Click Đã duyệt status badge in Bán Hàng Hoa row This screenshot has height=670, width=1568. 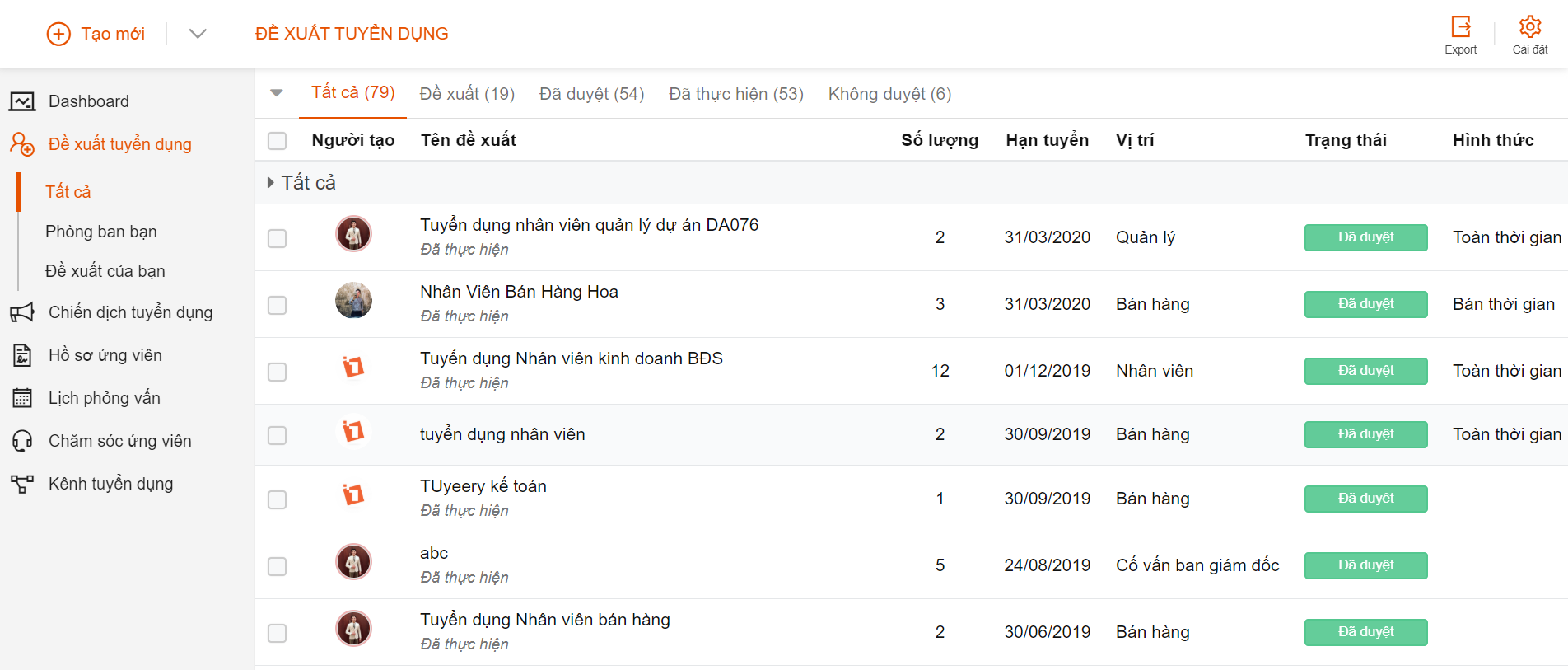click(x=1366, y=304)
